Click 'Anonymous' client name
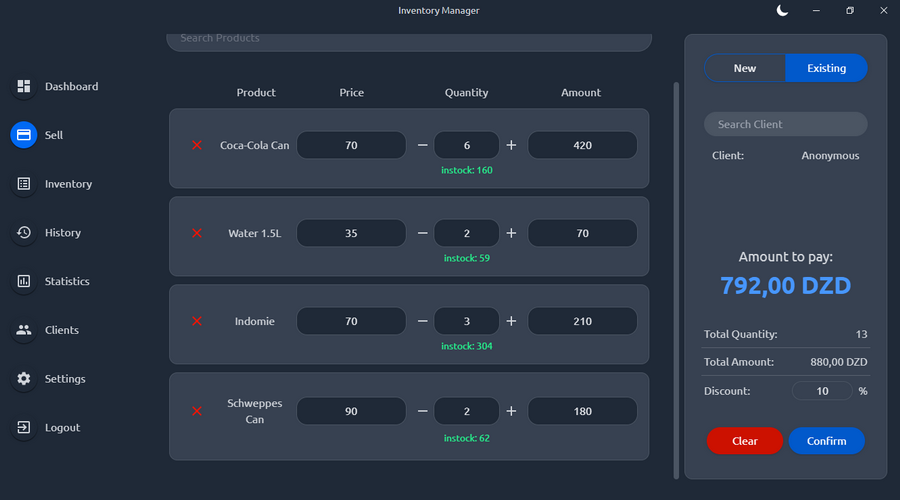 coord(831,156)
